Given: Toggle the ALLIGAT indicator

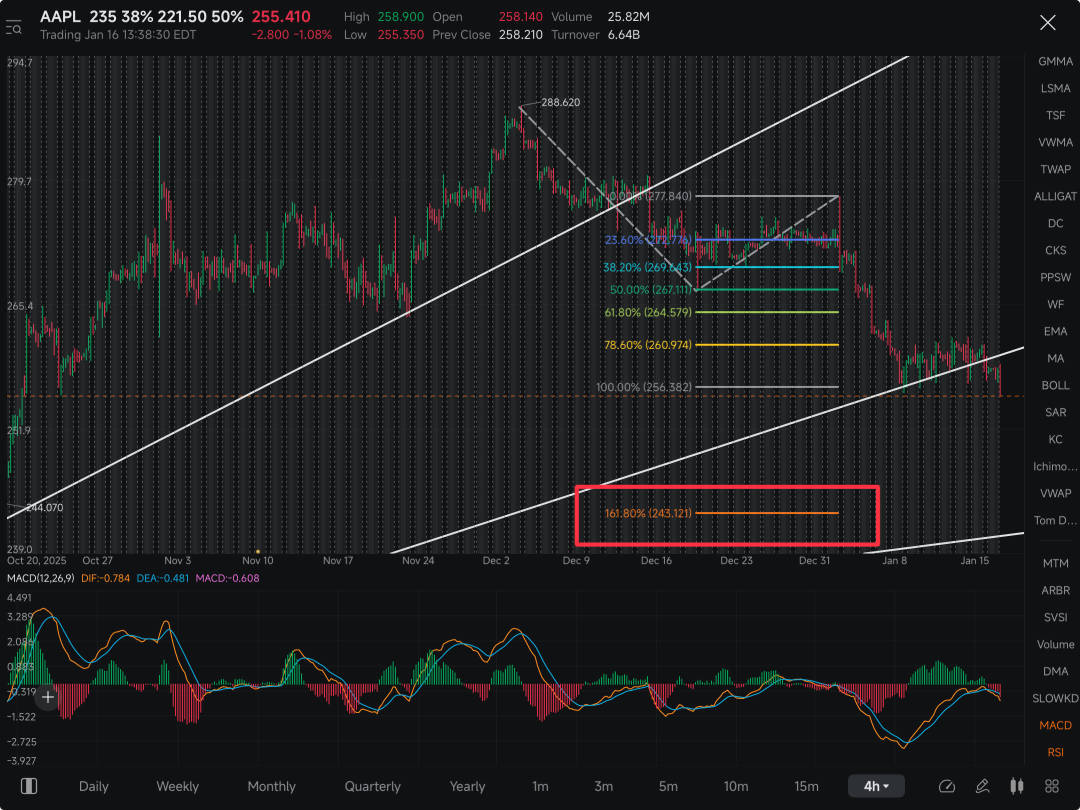Looking at the screenshot, I should click(x=1055, y=196).
